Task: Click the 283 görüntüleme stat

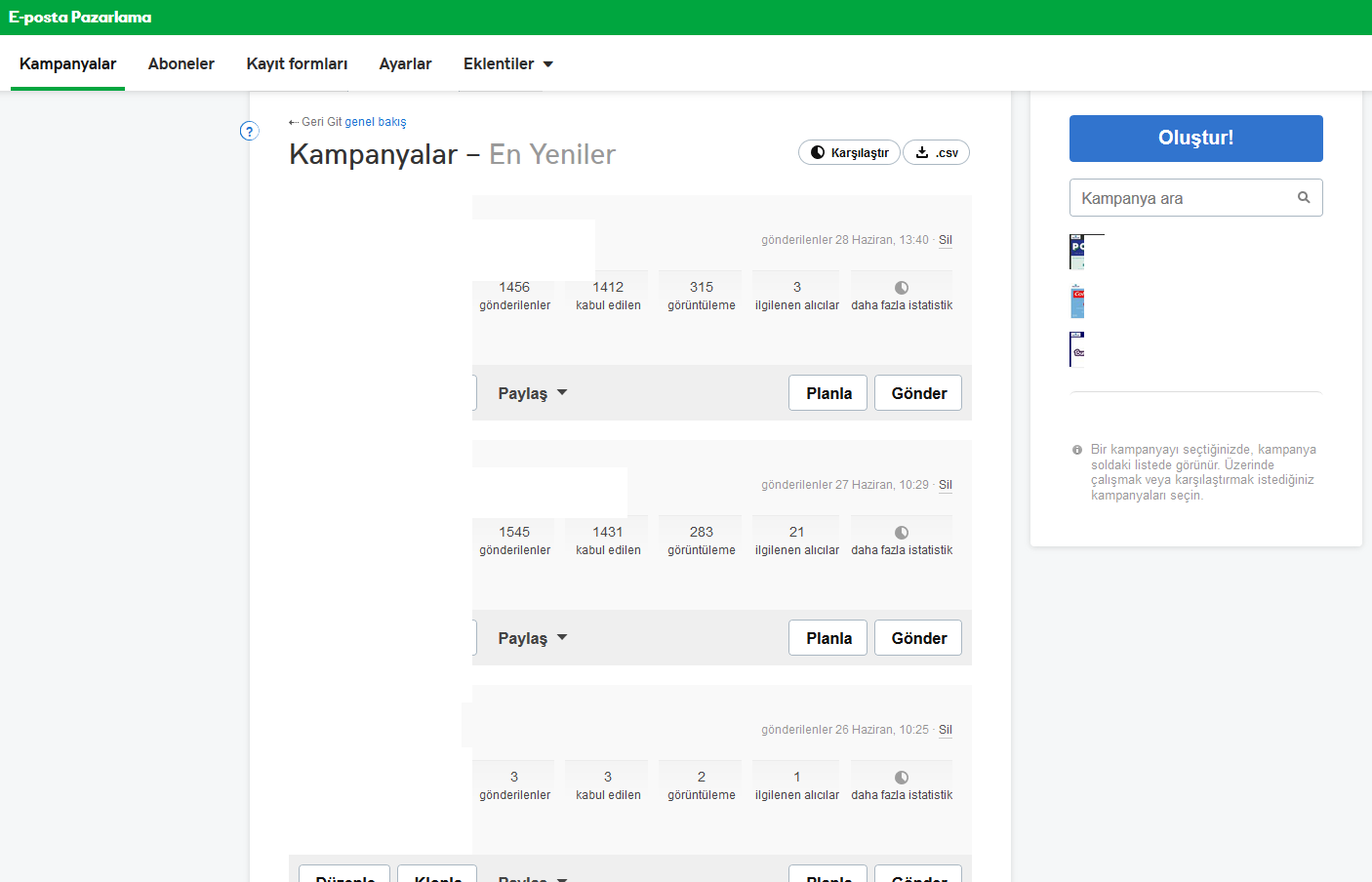Action: 702,541
